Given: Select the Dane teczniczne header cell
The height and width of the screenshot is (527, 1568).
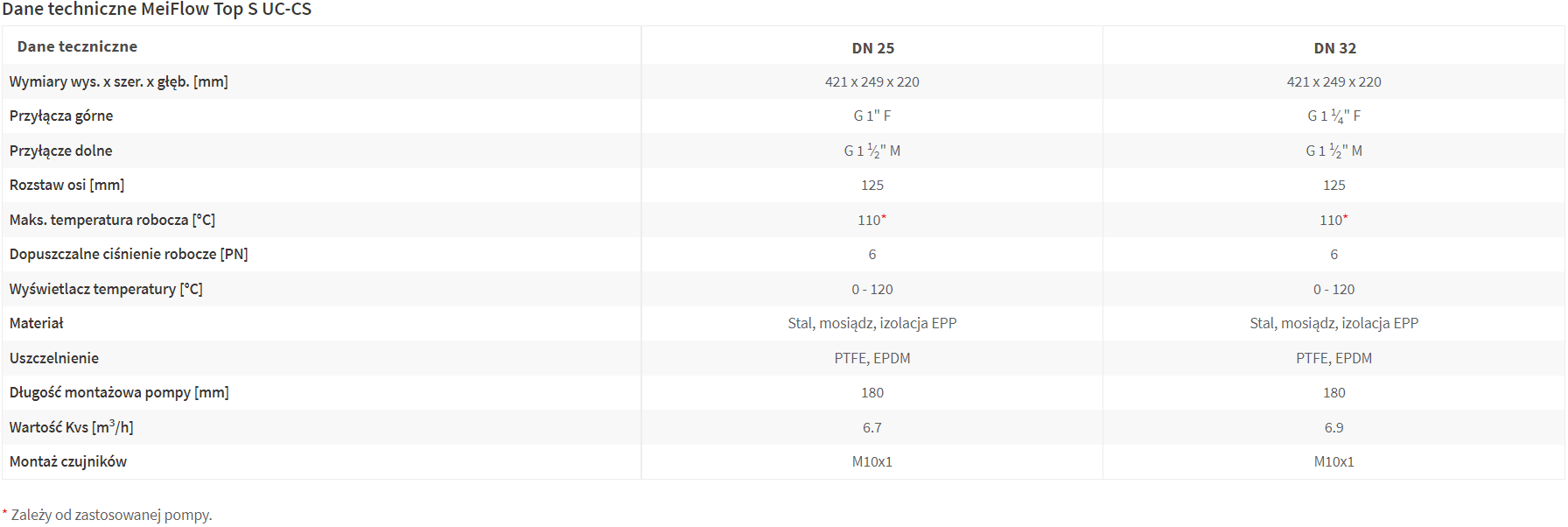Looking at the screenshot, I should (x=77, y=46).
